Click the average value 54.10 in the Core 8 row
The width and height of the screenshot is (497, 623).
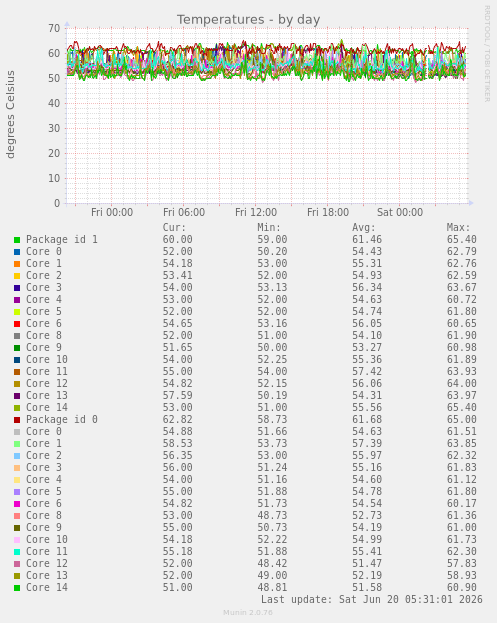[x=367, y=336]
